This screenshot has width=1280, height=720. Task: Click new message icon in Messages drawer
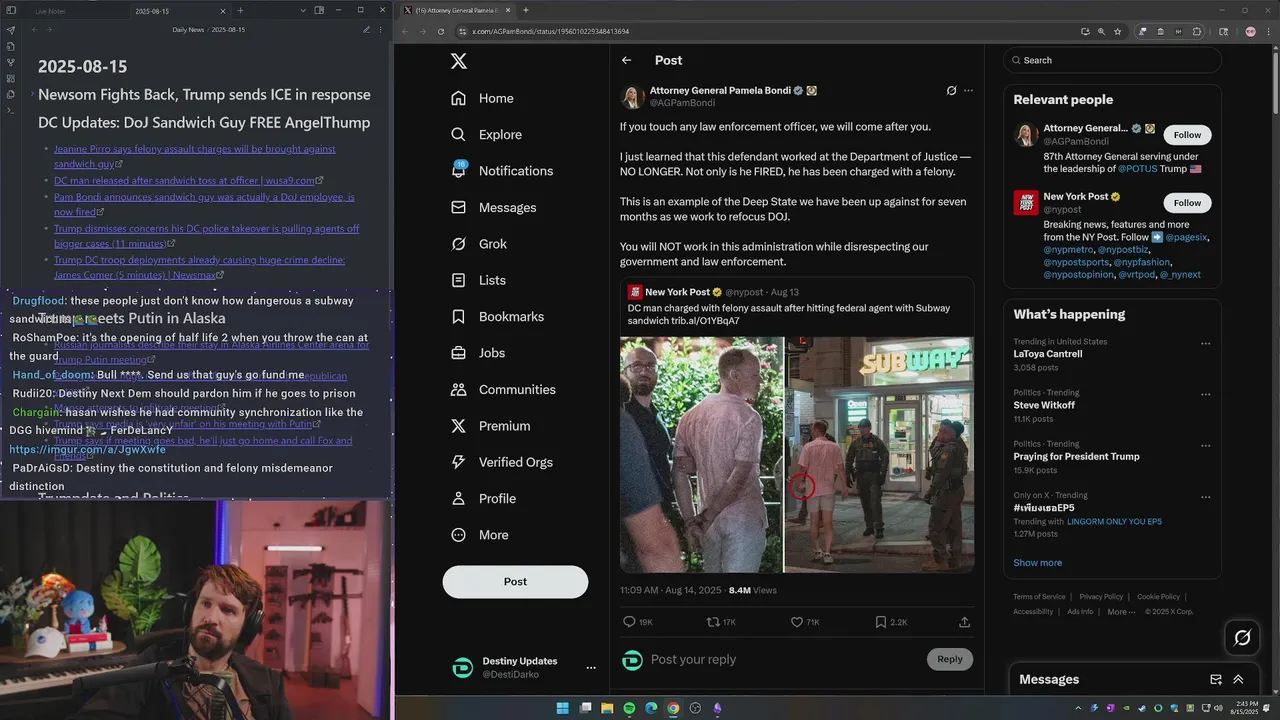coord(1216,679)
